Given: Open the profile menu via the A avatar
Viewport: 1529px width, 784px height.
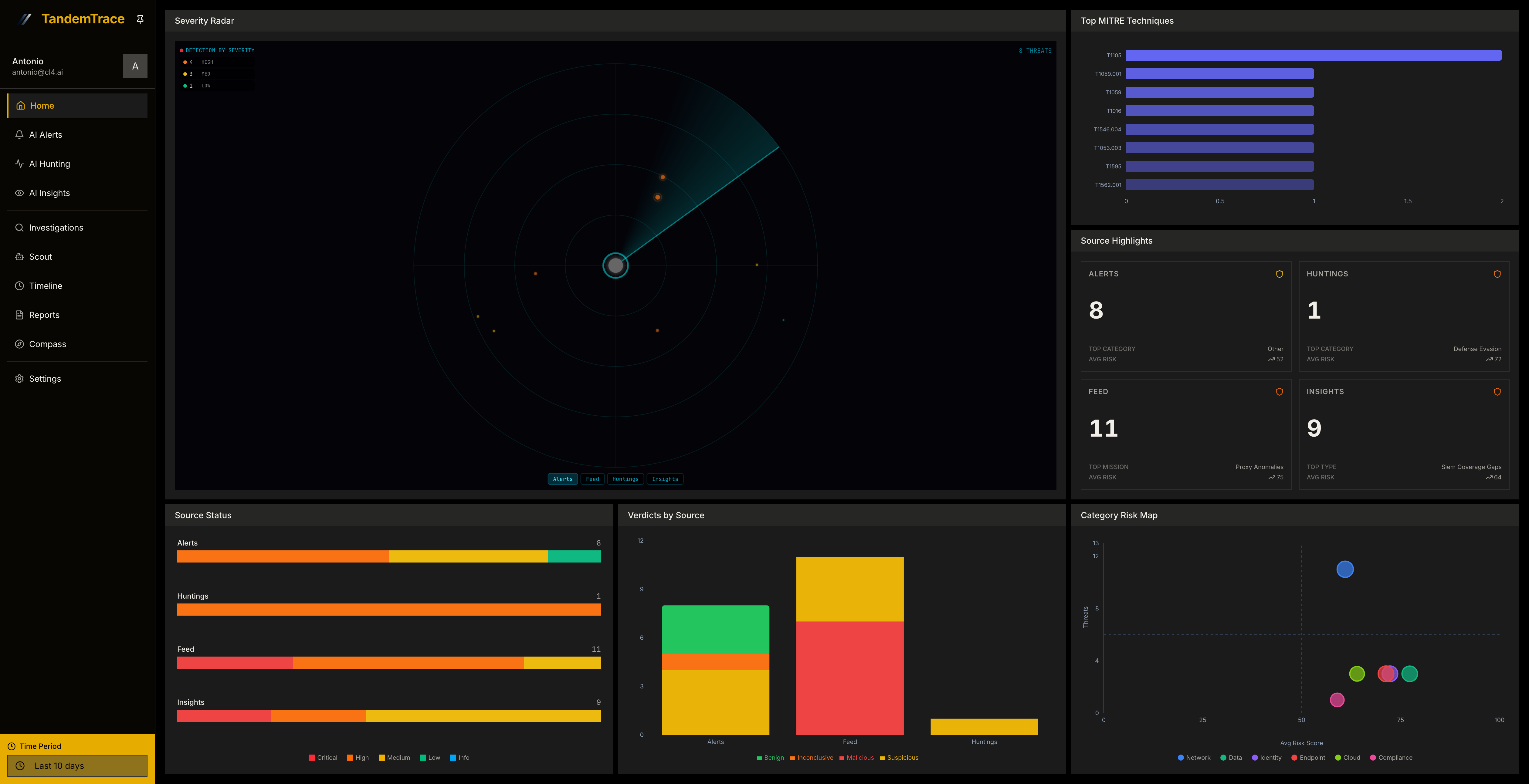Looking at the screenshot, I should 135,66.
